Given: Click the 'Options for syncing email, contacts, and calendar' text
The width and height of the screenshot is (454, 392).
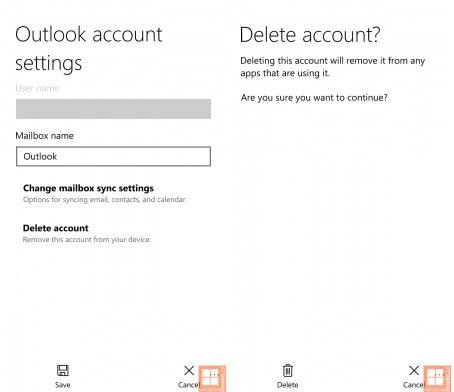Looking at the screenshot, I should coord(105,200).
